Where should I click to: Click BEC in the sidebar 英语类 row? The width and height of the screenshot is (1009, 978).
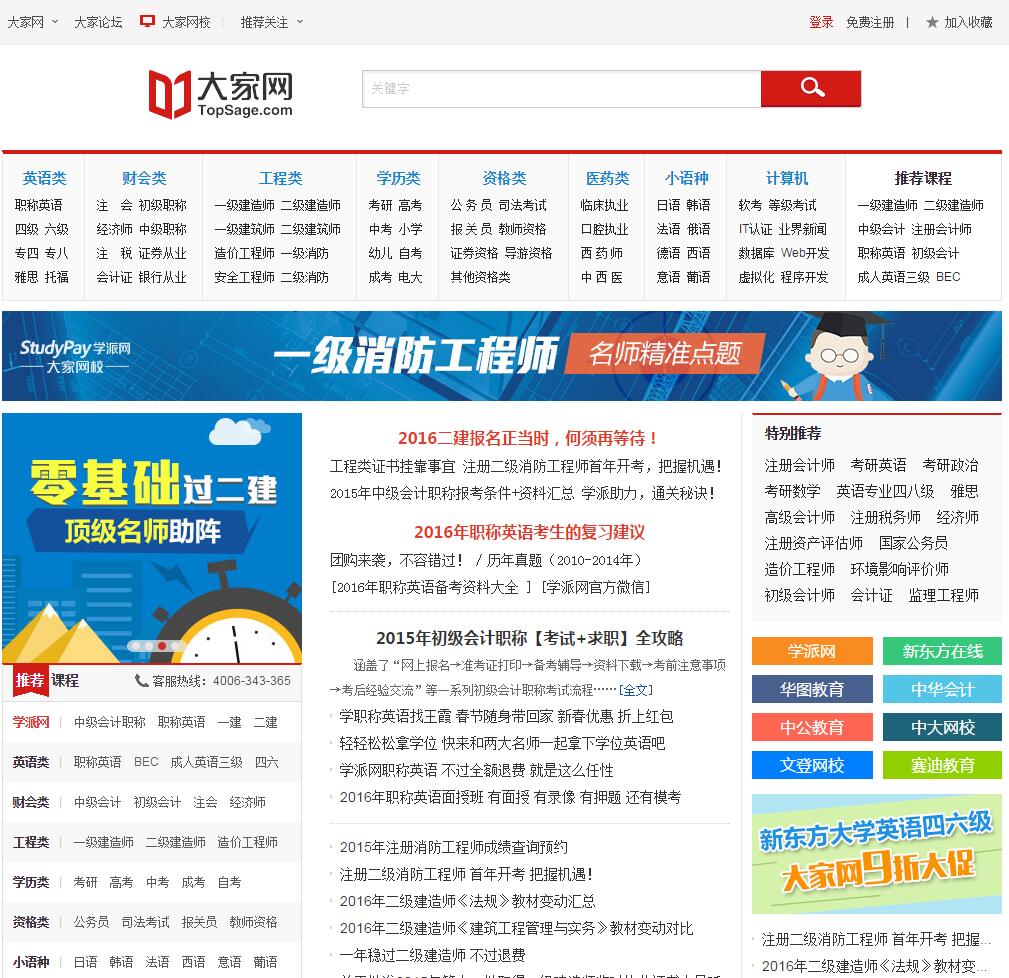(146, 762)
